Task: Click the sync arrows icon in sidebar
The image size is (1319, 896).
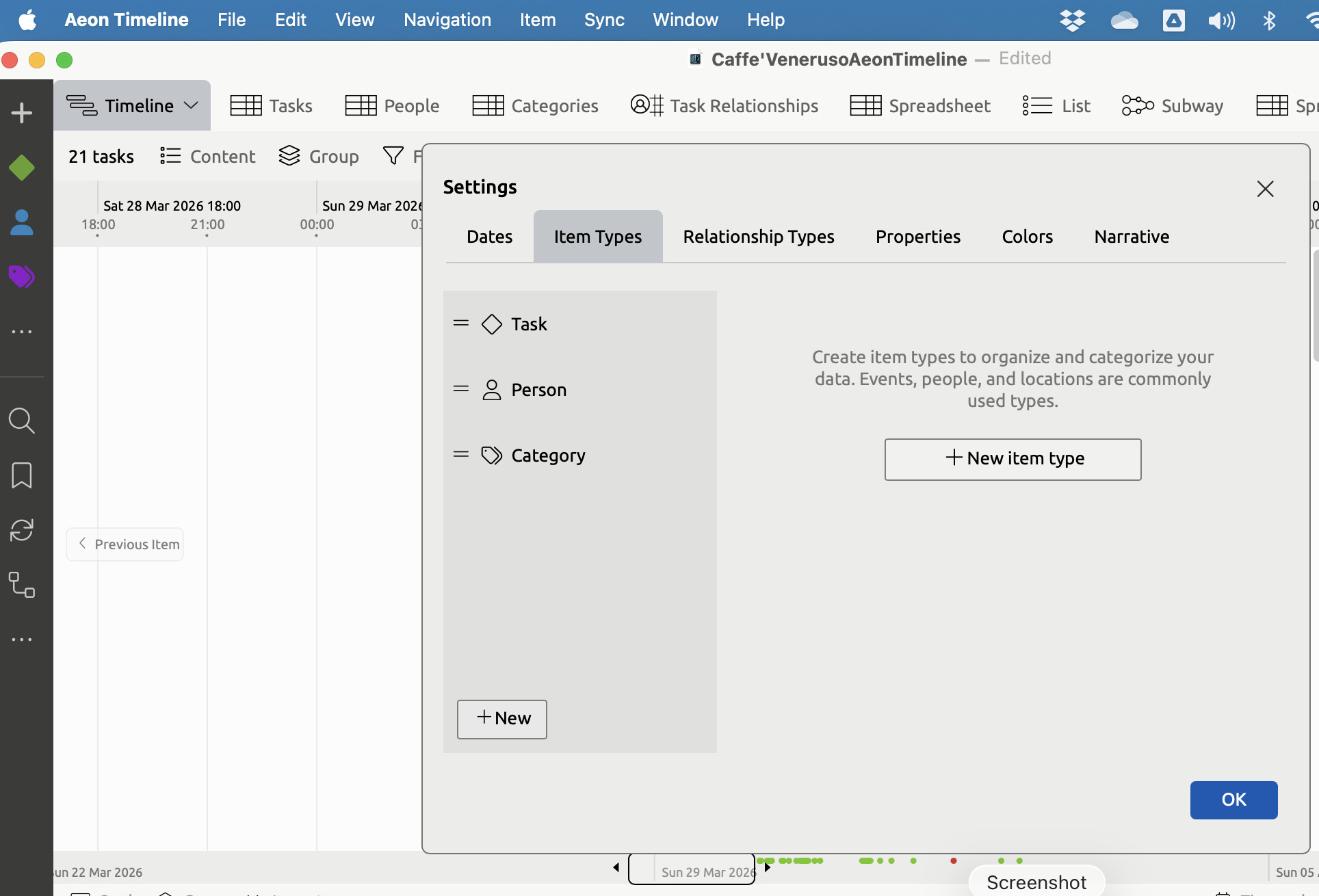Action: 22,530
